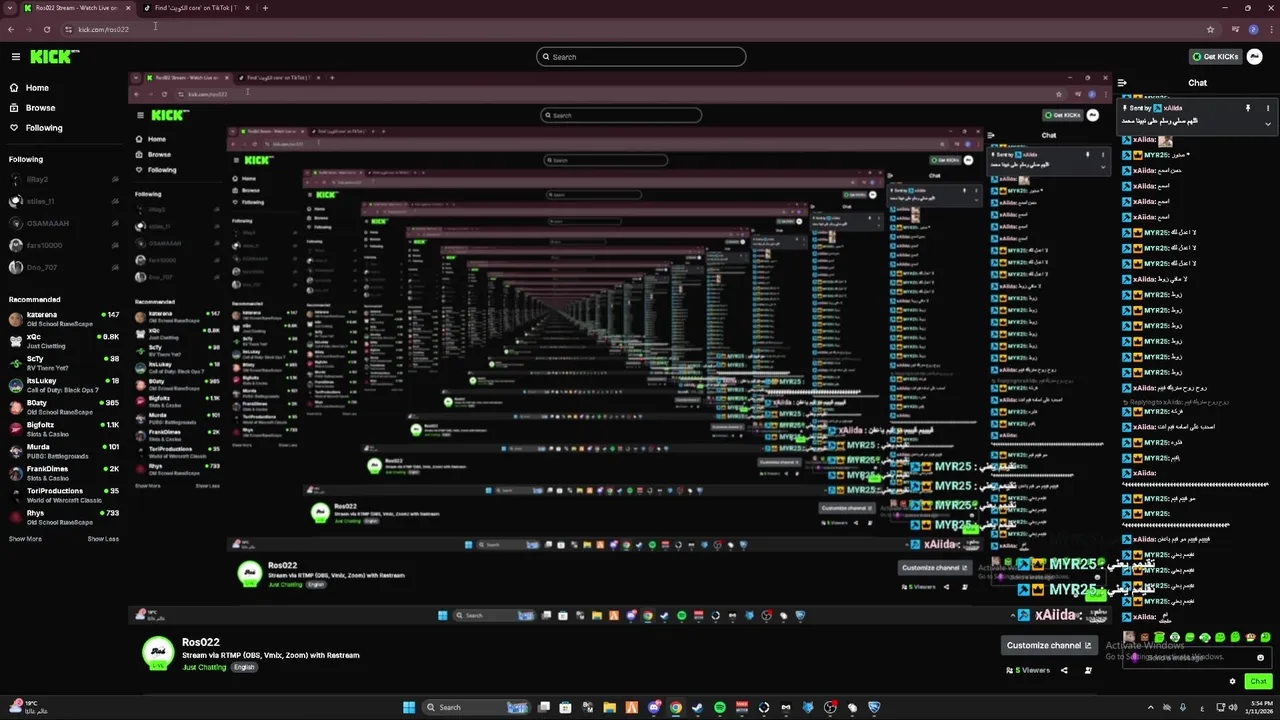Click the microphone icon in system tray
Viewport: 1280px width, 720px height.
click(x=1183, y=707)
